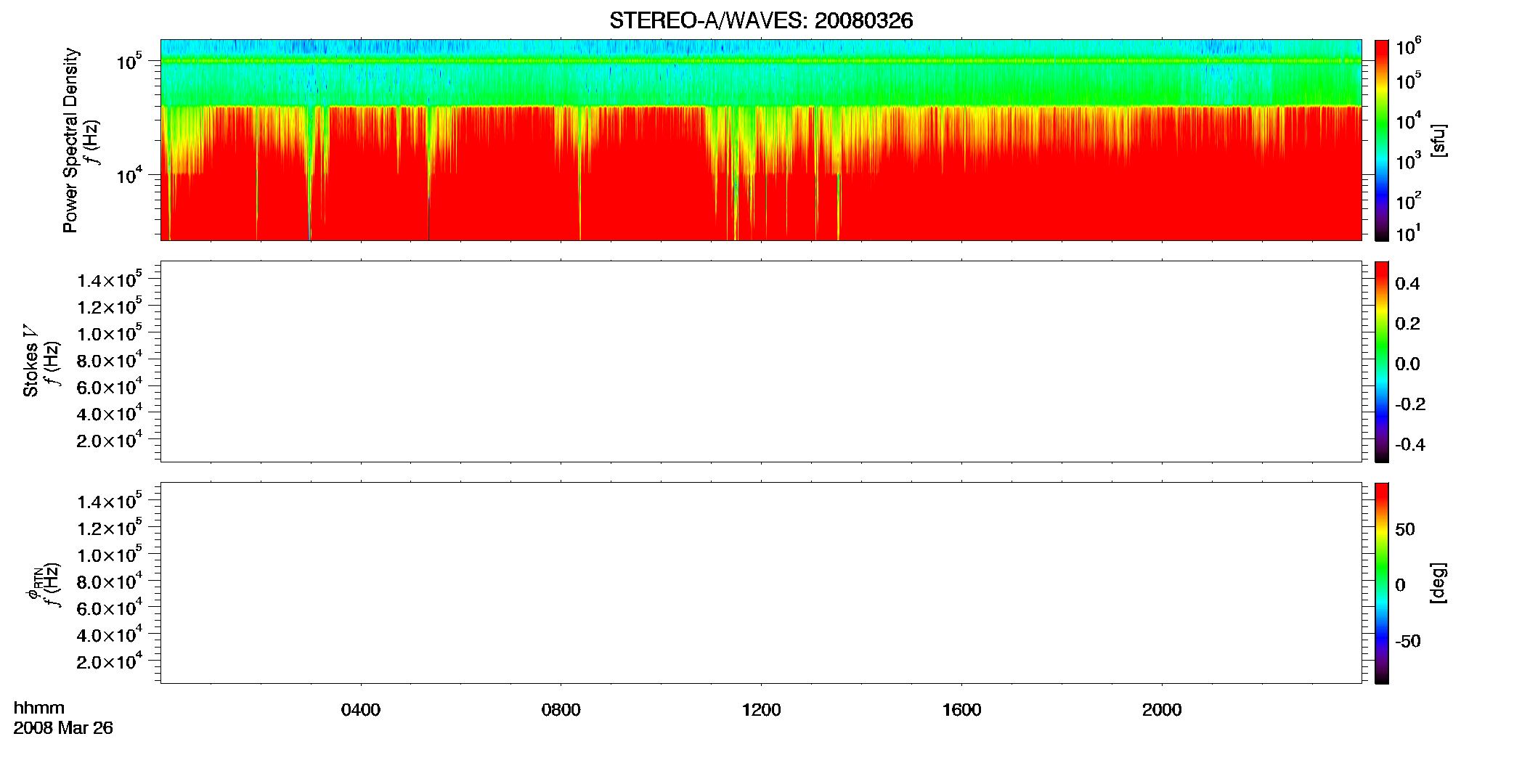Click the [sfu] colorbar unit label
Viewport: 1522px width, 784px height.
(1438, 140)
